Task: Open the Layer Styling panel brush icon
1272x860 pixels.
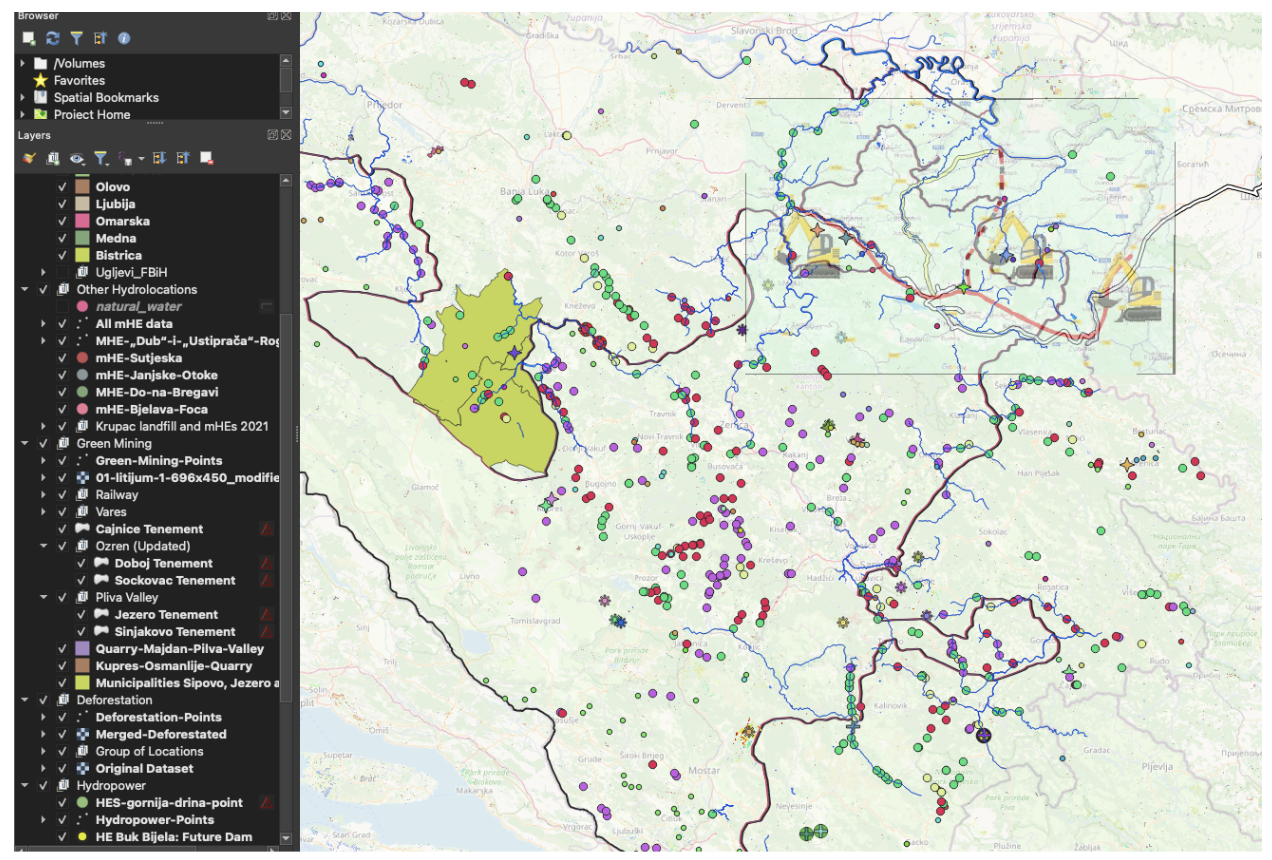Action: (x=29, y=159)
